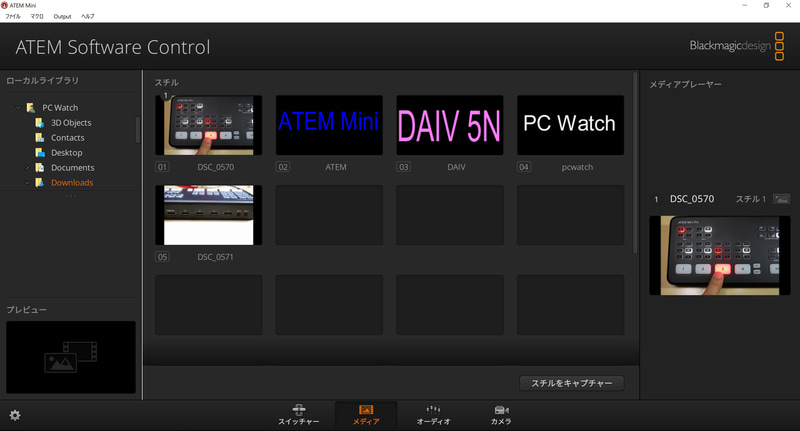Click the スイッチャー tab icon
The image size is (800, 431).
tap(298, 410)
